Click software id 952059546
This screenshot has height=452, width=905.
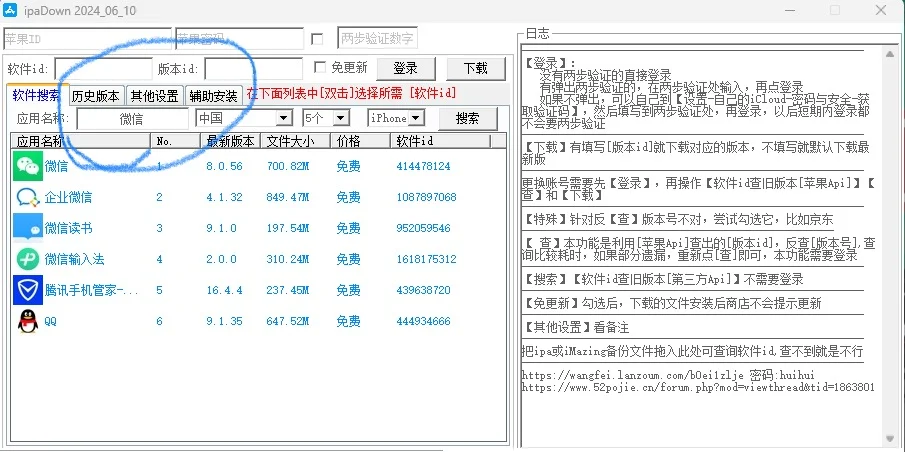pos(423,229)
